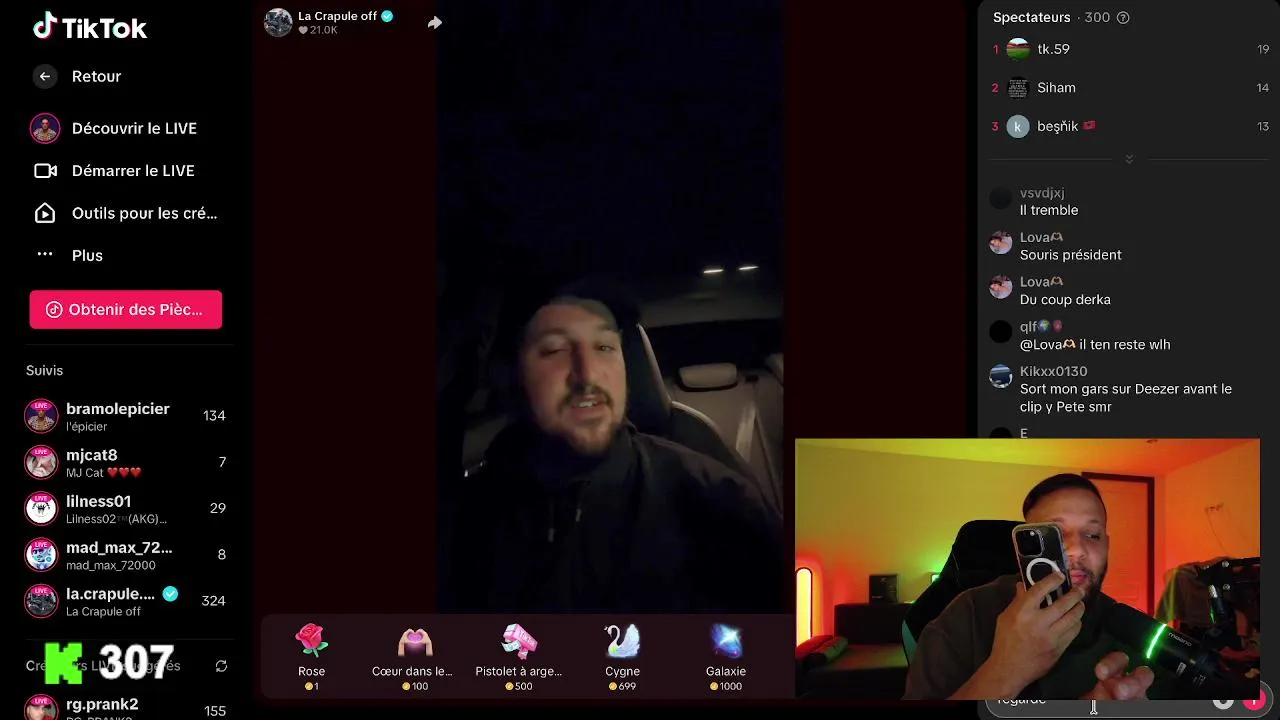1280x720 pixels.
Task: Click the Outils pour les créateurs icon
Action: coord(45,213)
